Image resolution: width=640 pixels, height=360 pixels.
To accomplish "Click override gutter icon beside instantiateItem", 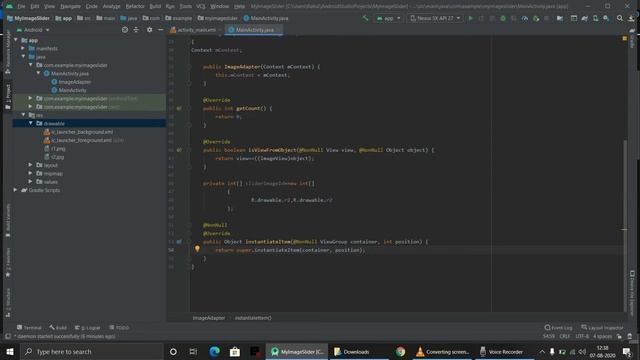I will pos(179,242).
